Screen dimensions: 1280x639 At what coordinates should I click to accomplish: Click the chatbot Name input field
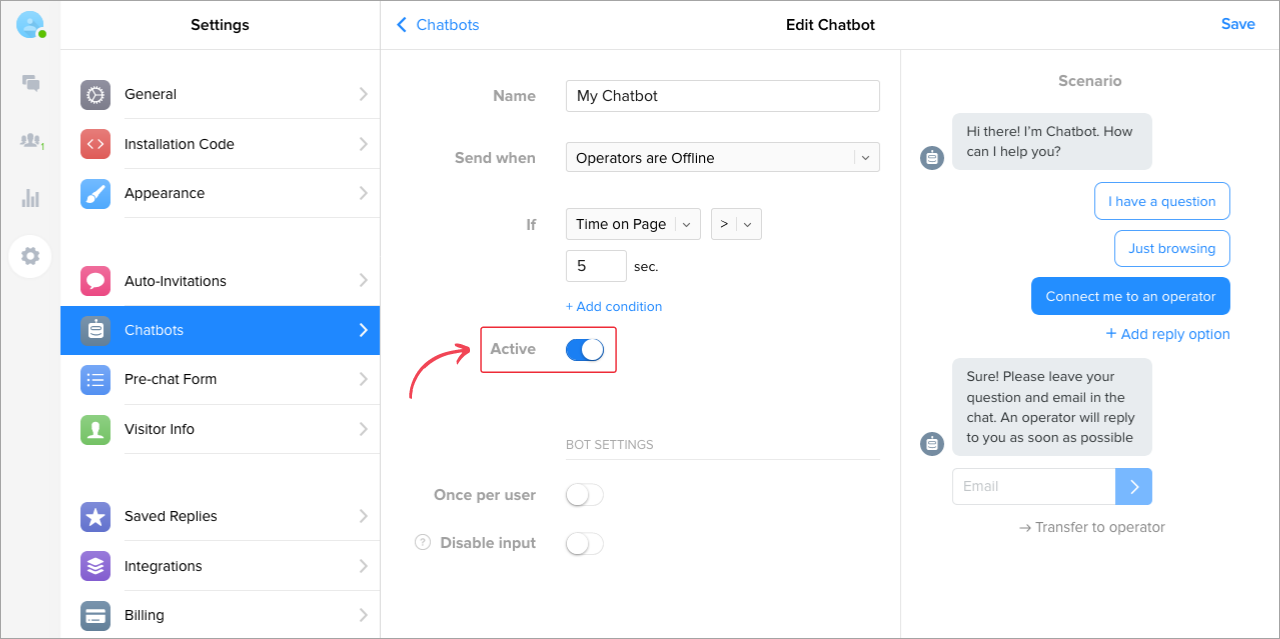(x=722, y=96)
